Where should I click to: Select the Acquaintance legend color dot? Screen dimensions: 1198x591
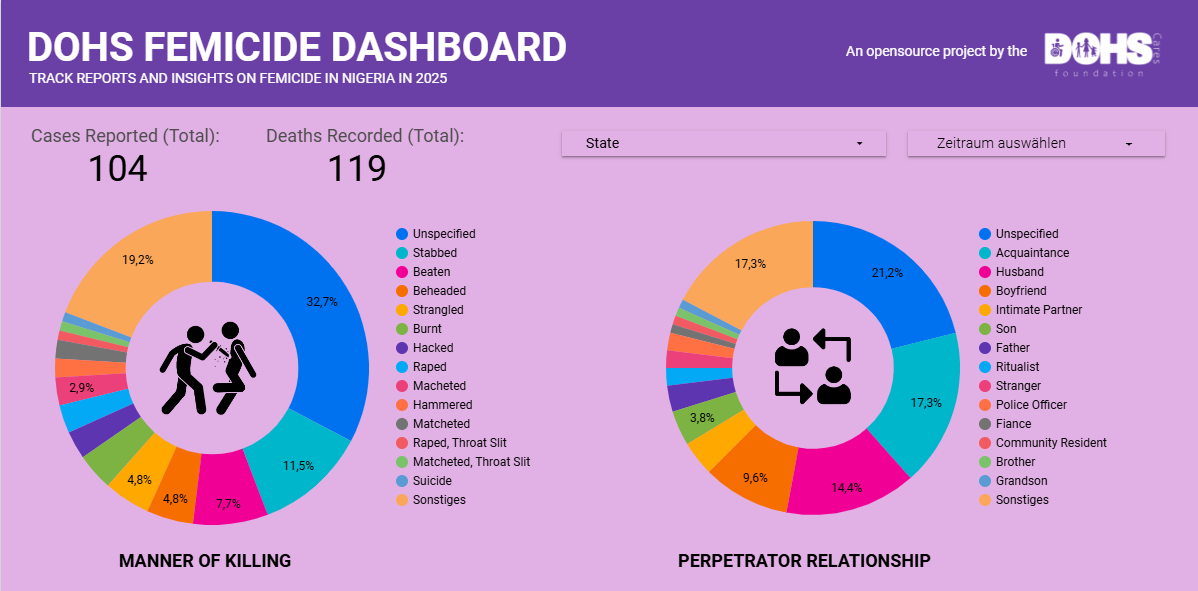985,253
